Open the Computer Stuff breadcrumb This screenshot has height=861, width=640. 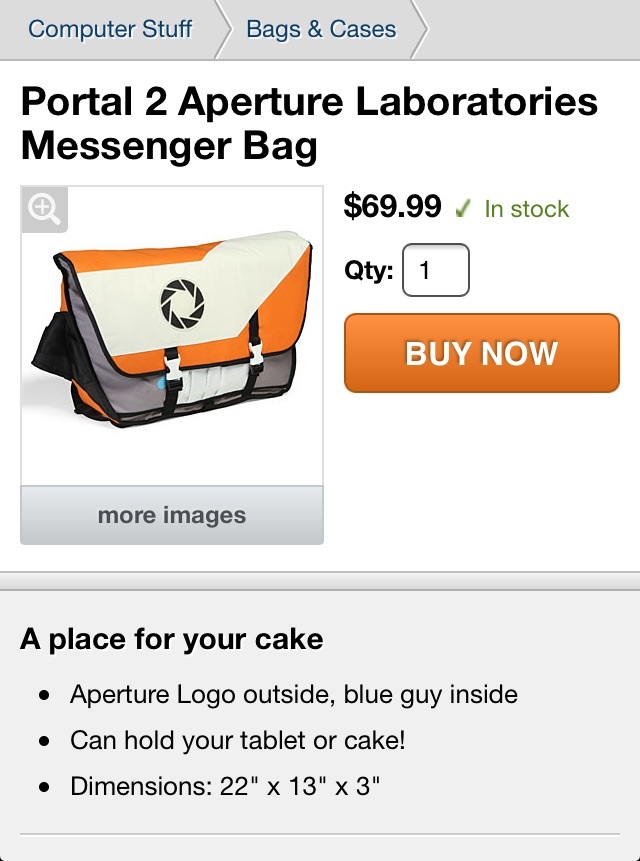[x=110, y=29]
